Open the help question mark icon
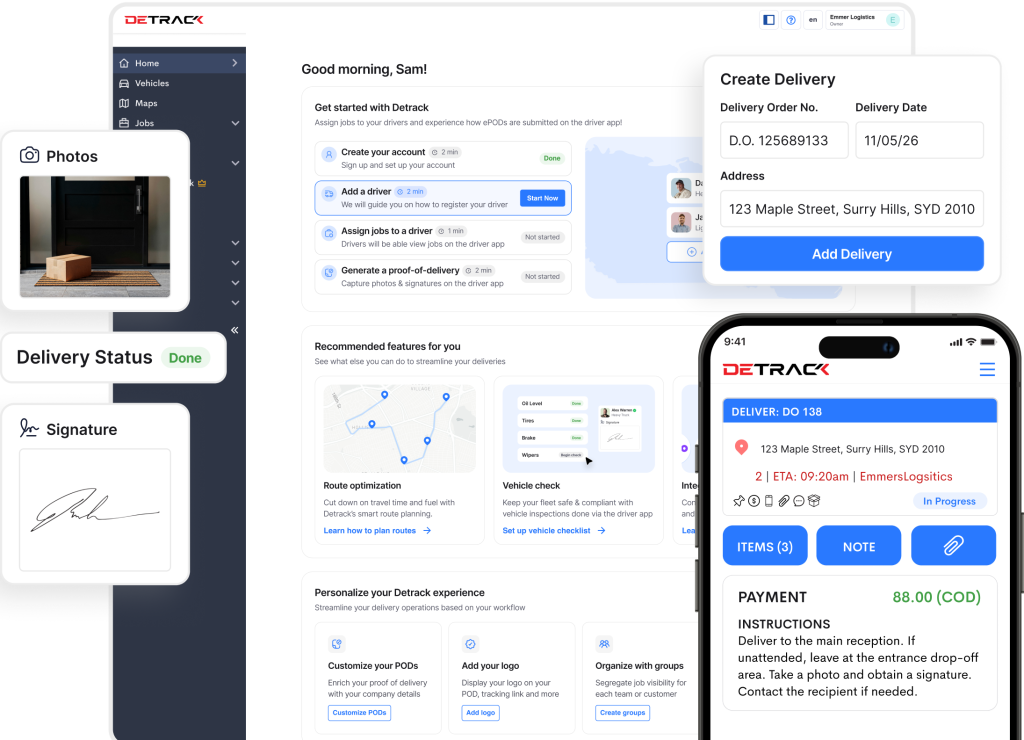Image resolution: width=1024 pixels, height=740 pixels. point(791,20)
